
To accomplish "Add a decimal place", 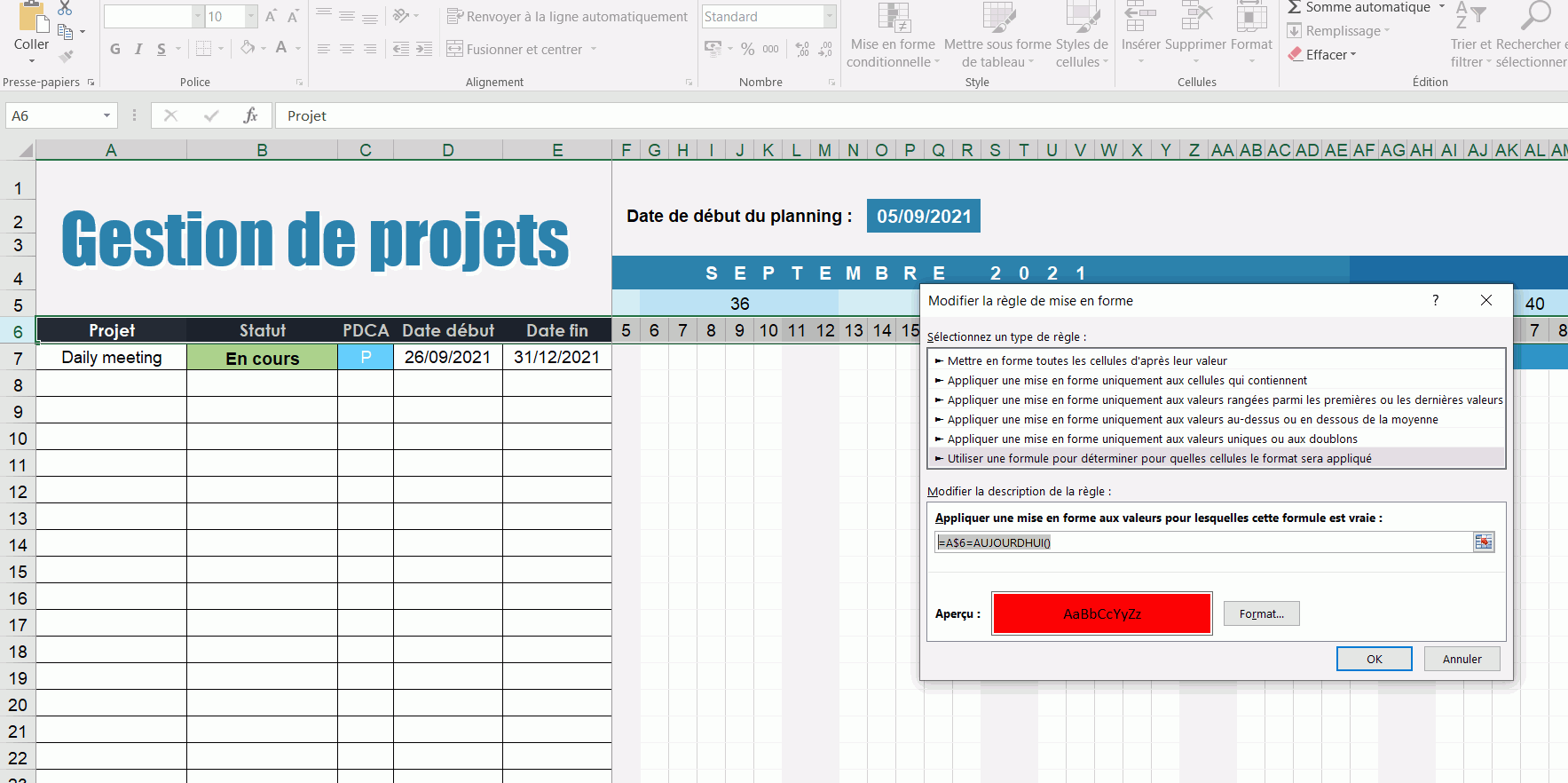I will pos(802,49).
